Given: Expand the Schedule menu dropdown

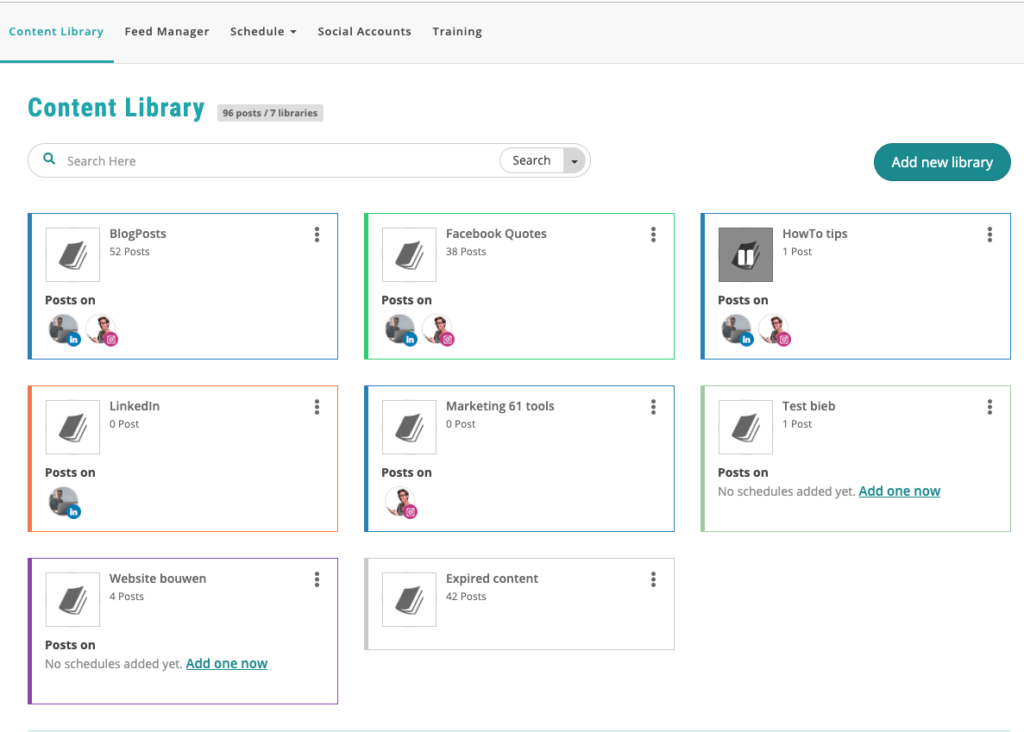Looking at the screenshot, I should click(263, 32).
